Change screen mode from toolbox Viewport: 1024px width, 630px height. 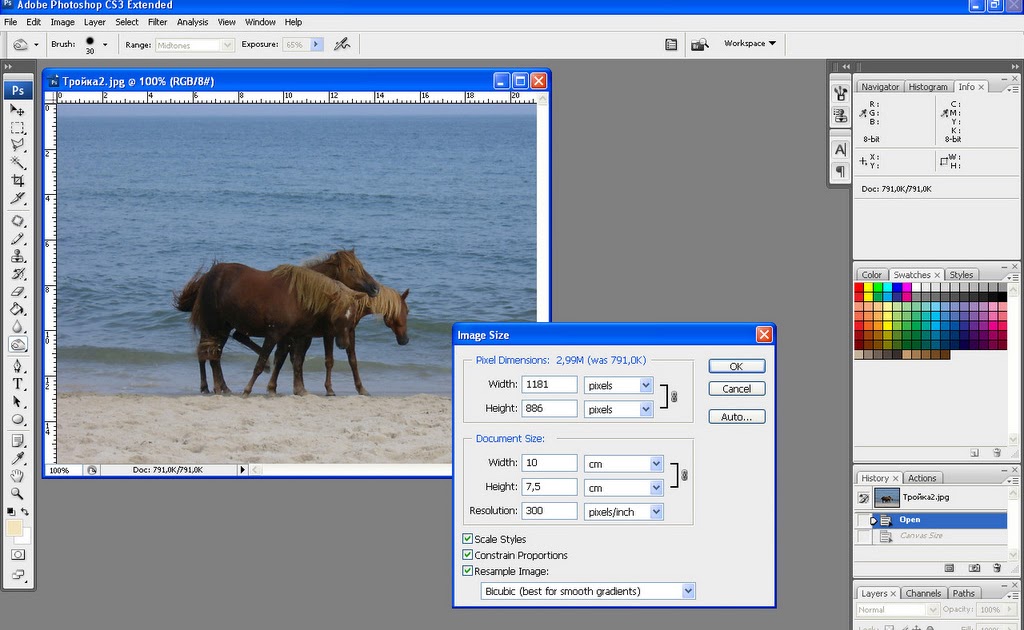(18, 575)
